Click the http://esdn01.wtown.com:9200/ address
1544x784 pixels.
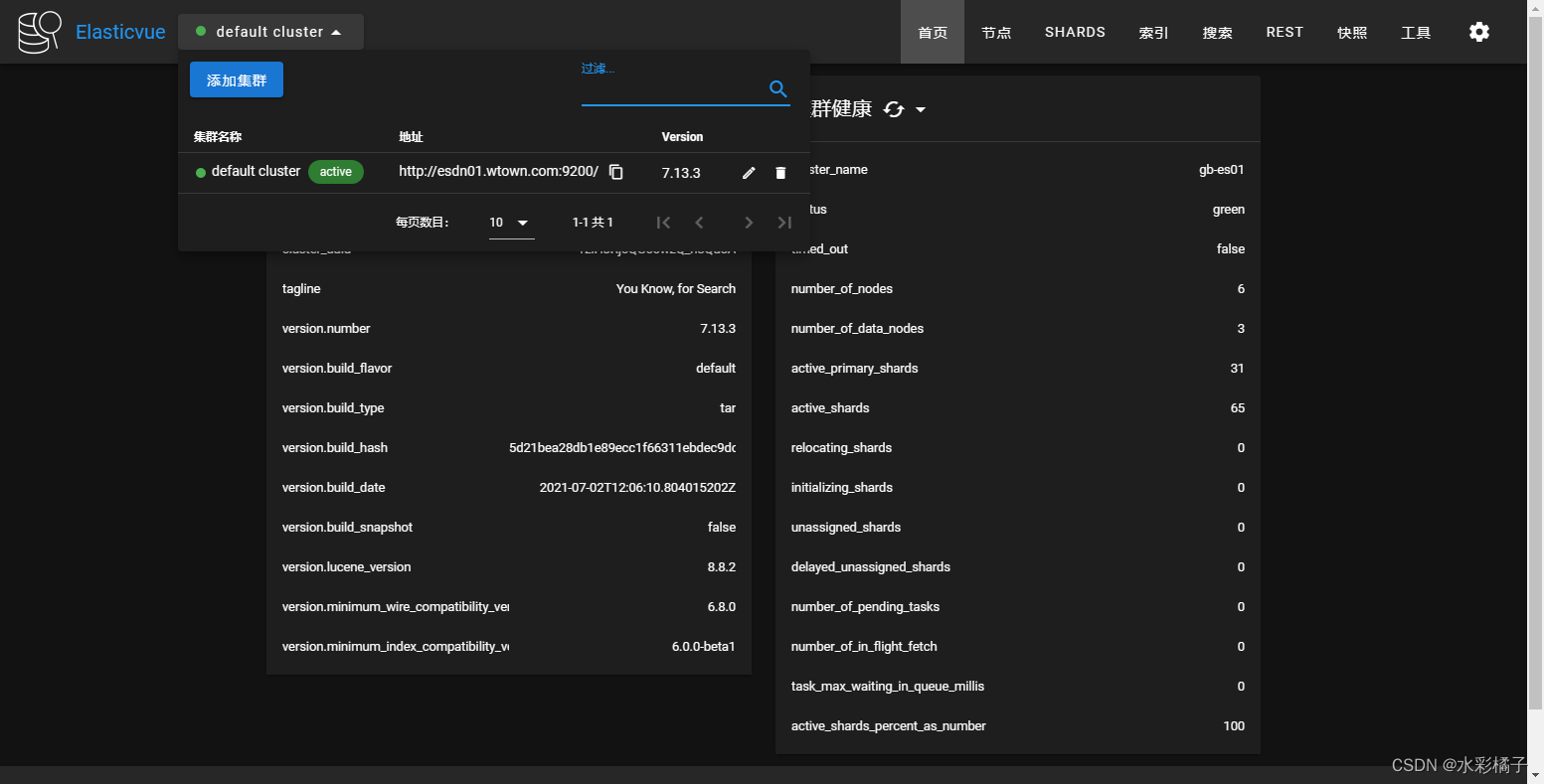click(498, 171)
